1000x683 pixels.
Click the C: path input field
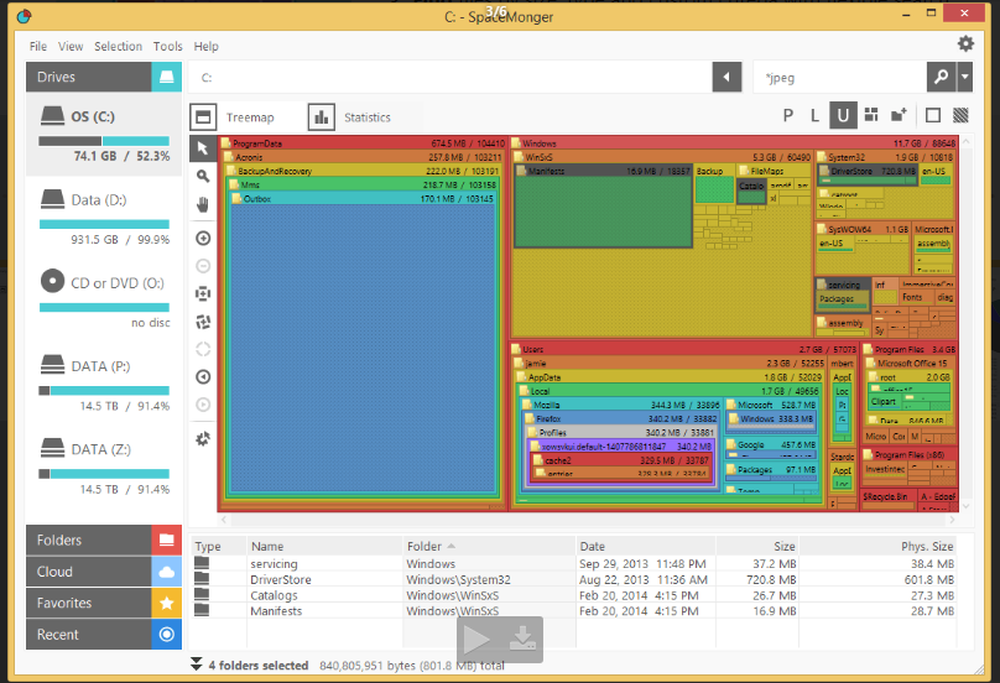(x=450, y=77)
